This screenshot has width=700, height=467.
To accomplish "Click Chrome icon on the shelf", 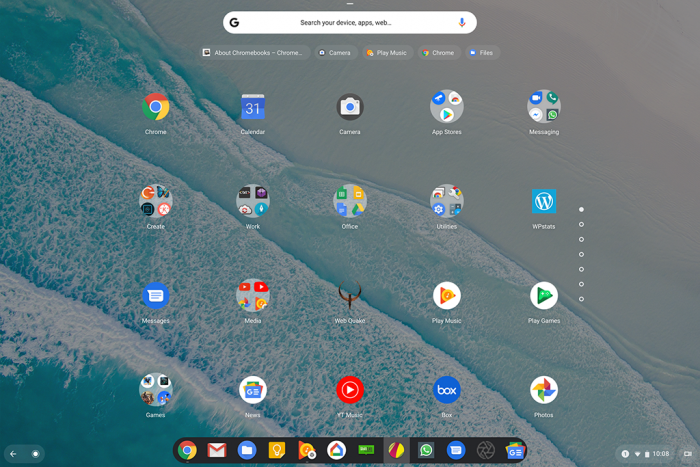I will click(187, 450).
